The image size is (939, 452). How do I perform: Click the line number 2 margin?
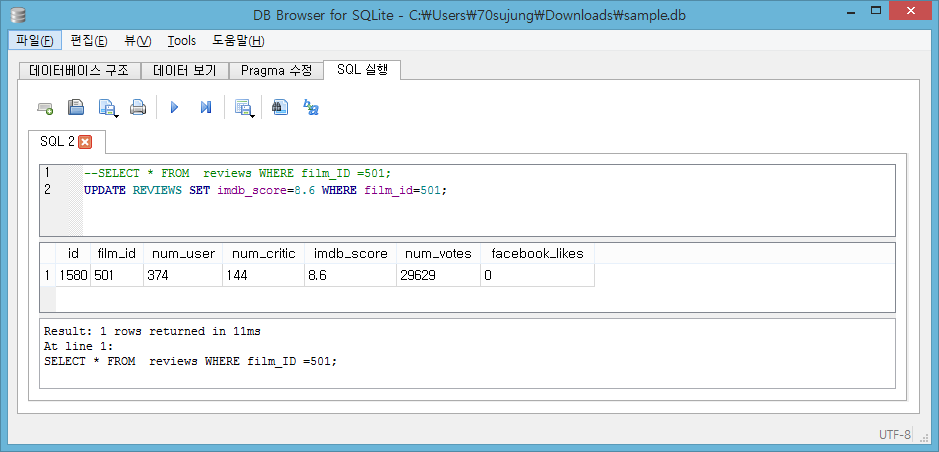(x=48, y=190)
